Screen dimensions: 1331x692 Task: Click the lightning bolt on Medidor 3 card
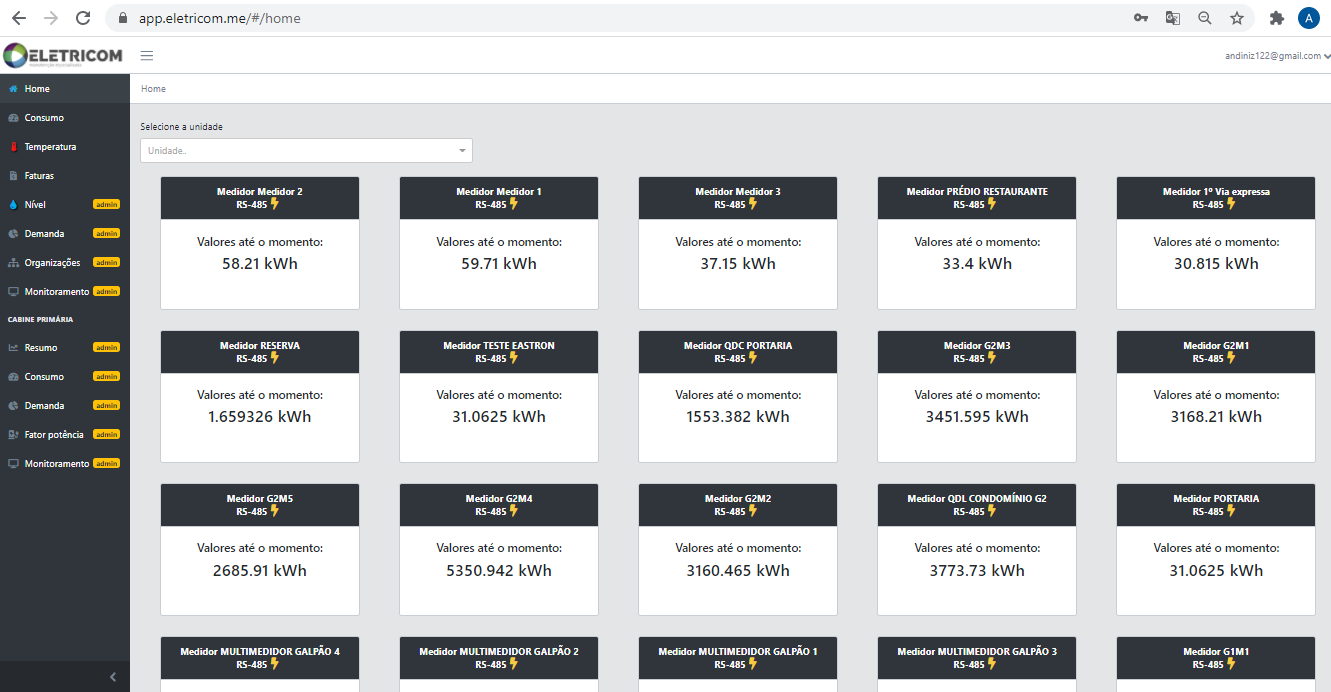click(x=753, y=204)
